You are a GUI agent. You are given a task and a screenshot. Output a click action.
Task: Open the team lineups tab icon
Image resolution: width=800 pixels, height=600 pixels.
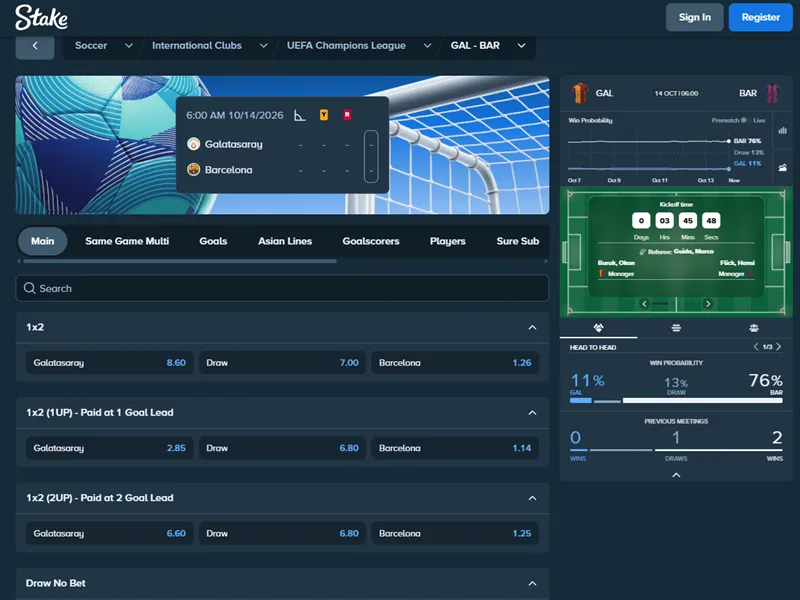point(754,328)
